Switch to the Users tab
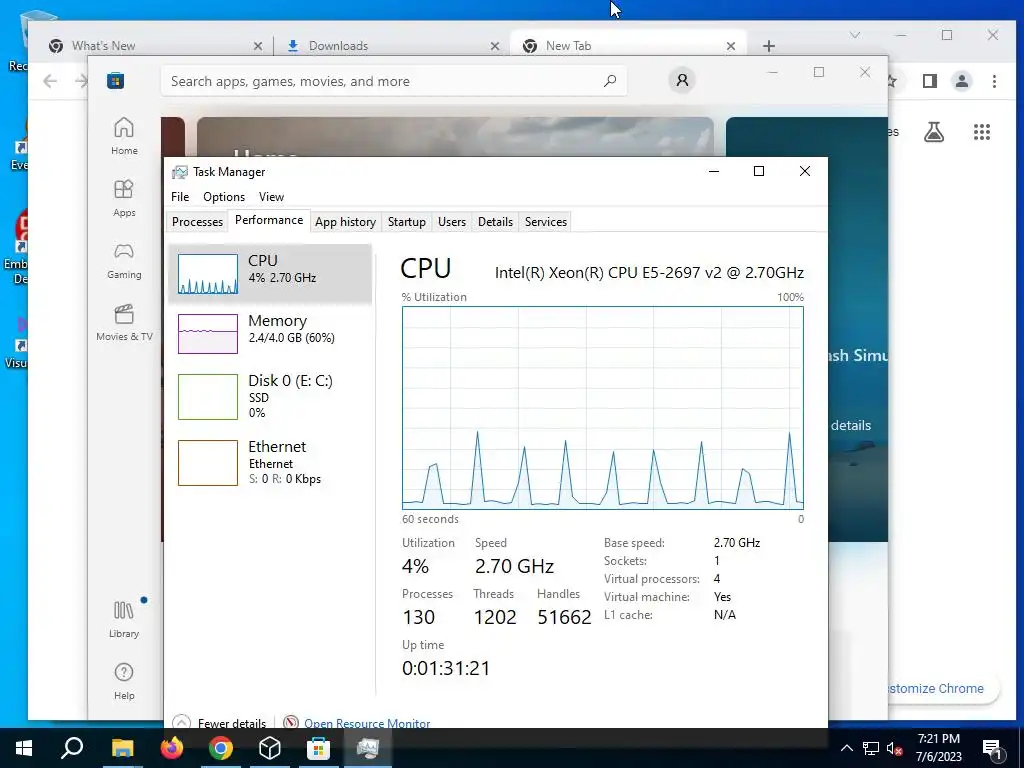The height and width of the screenshot is (768, 1024). 451,221
